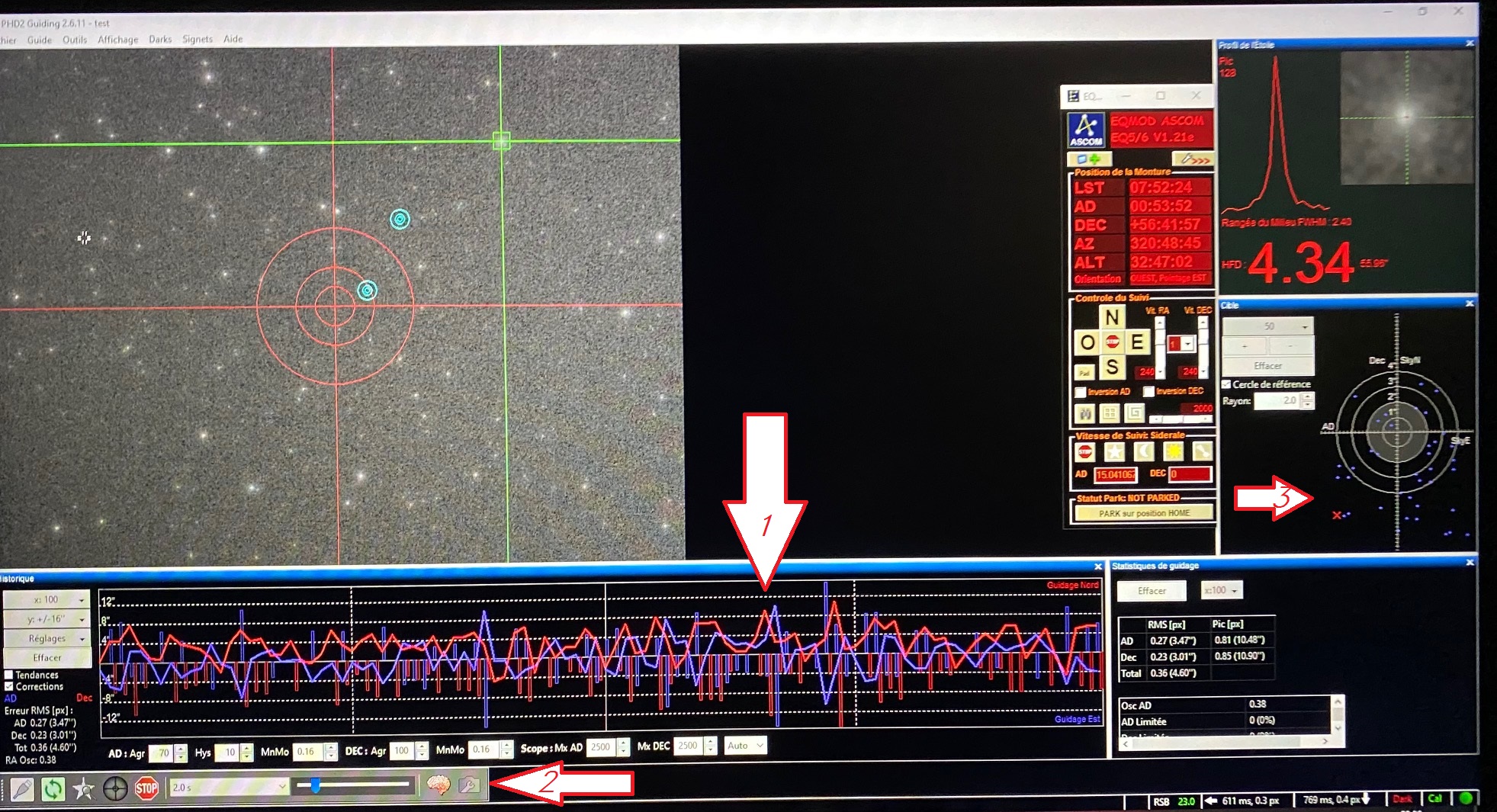
Task: Click the S direction button in EQMOD
Action: point(1112,367)
